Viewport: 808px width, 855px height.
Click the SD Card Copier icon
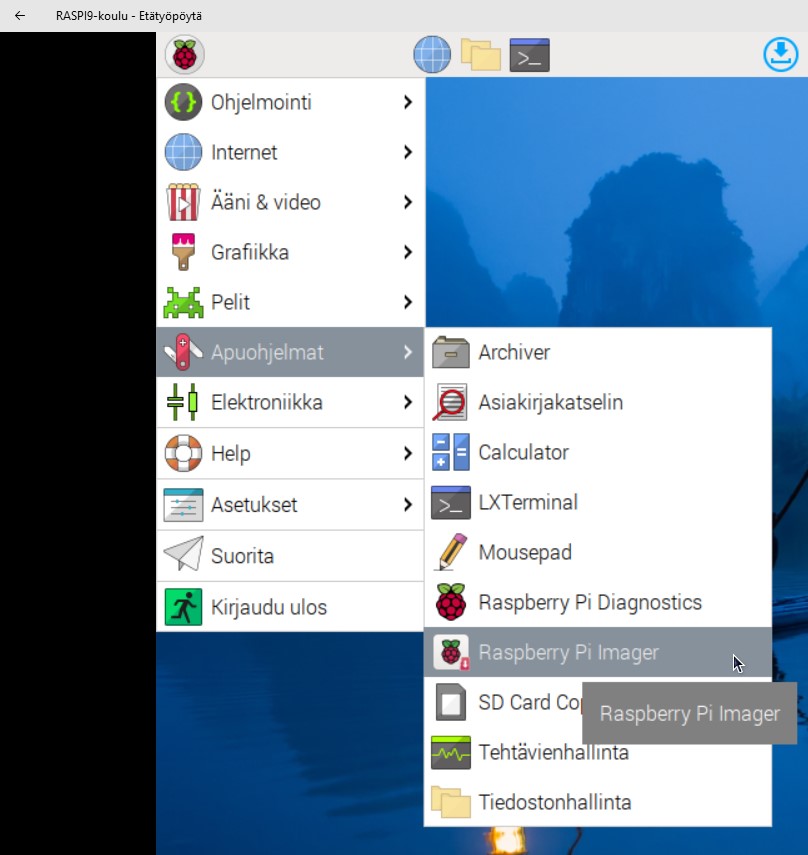[450, 702]
